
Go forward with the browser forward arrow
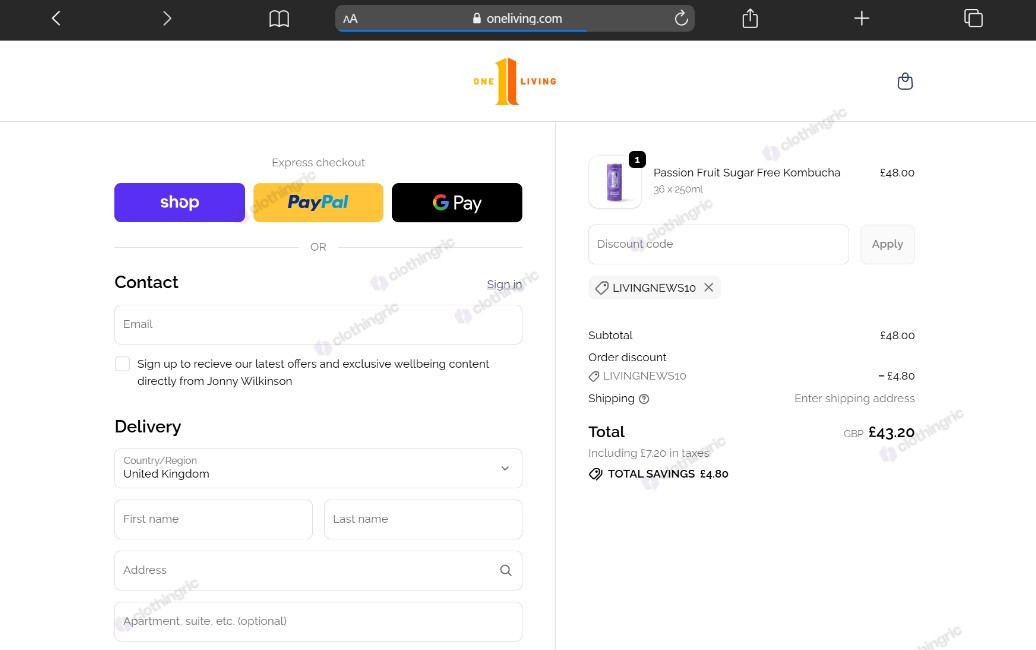[167, 18]
